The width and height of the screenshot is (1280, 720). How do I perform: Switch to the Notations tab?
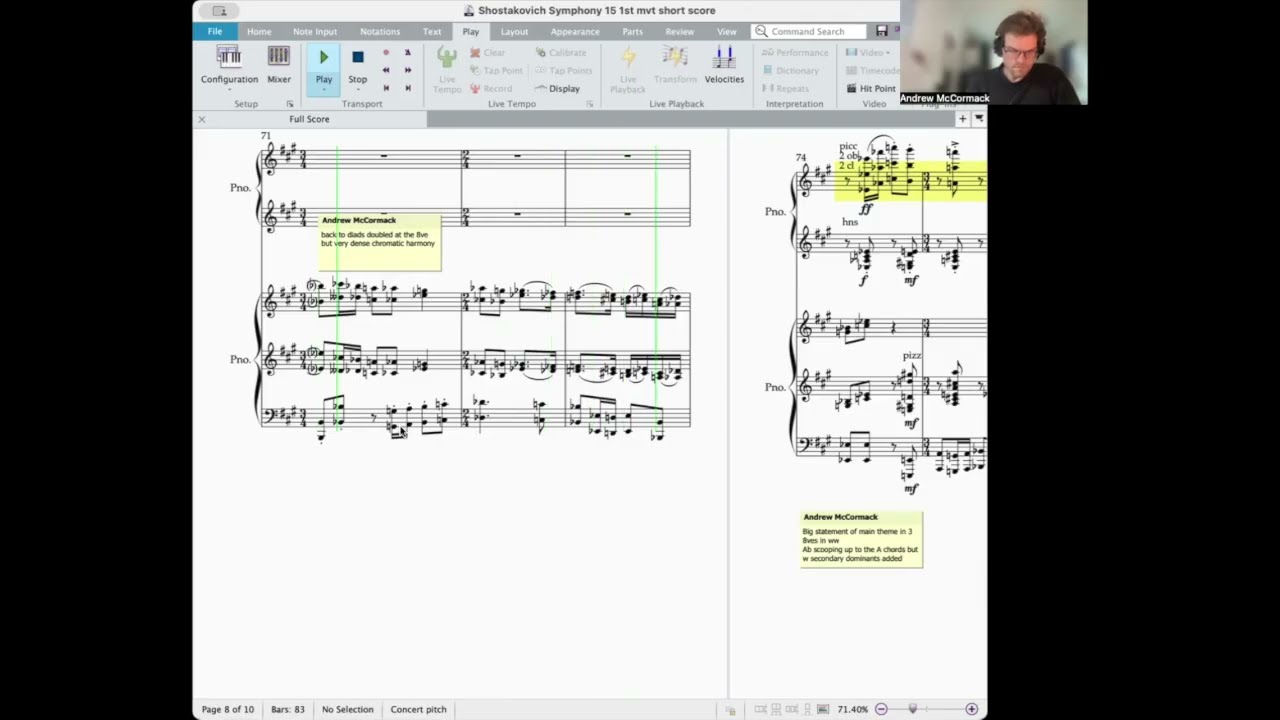click(x=380, y=31)
